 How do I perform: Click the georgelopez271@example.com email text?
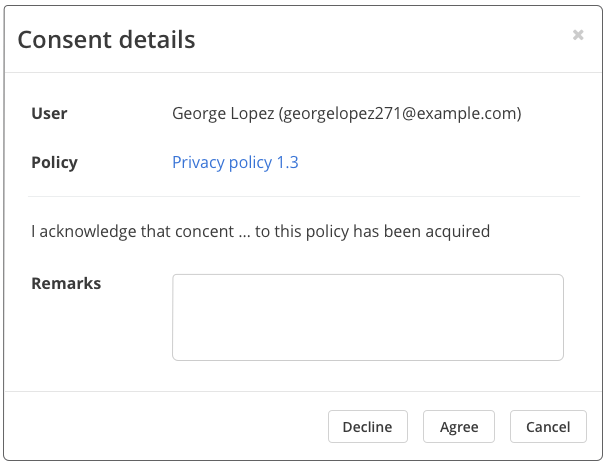point(400,113)
